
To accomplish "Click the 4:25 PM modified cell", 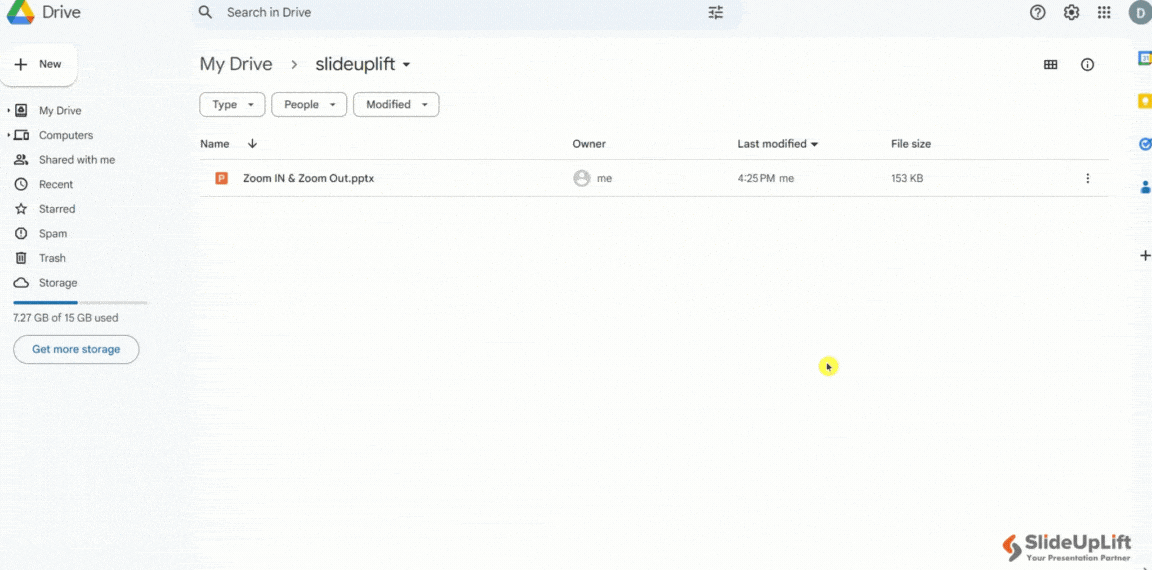I will point(766,178).
